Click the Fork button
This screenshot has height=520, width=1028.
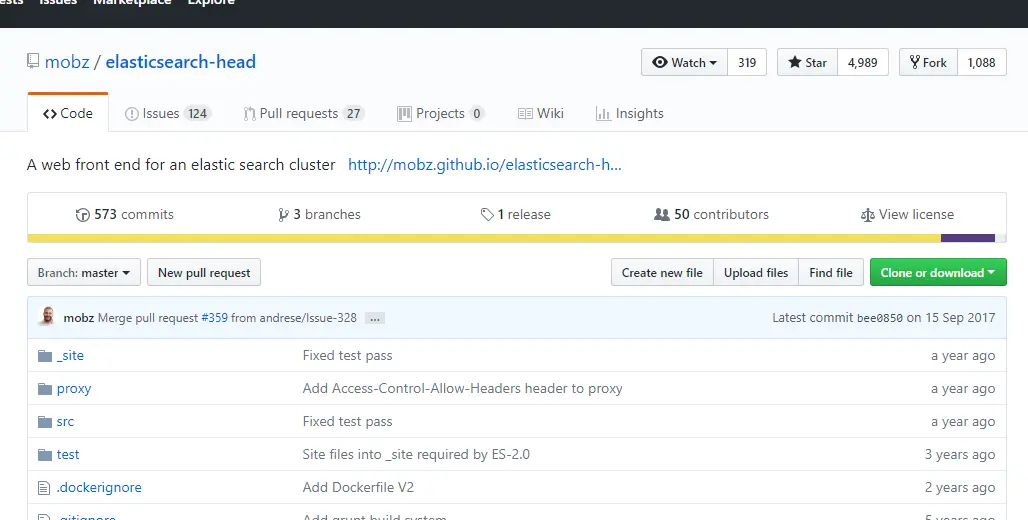[928, 62]
